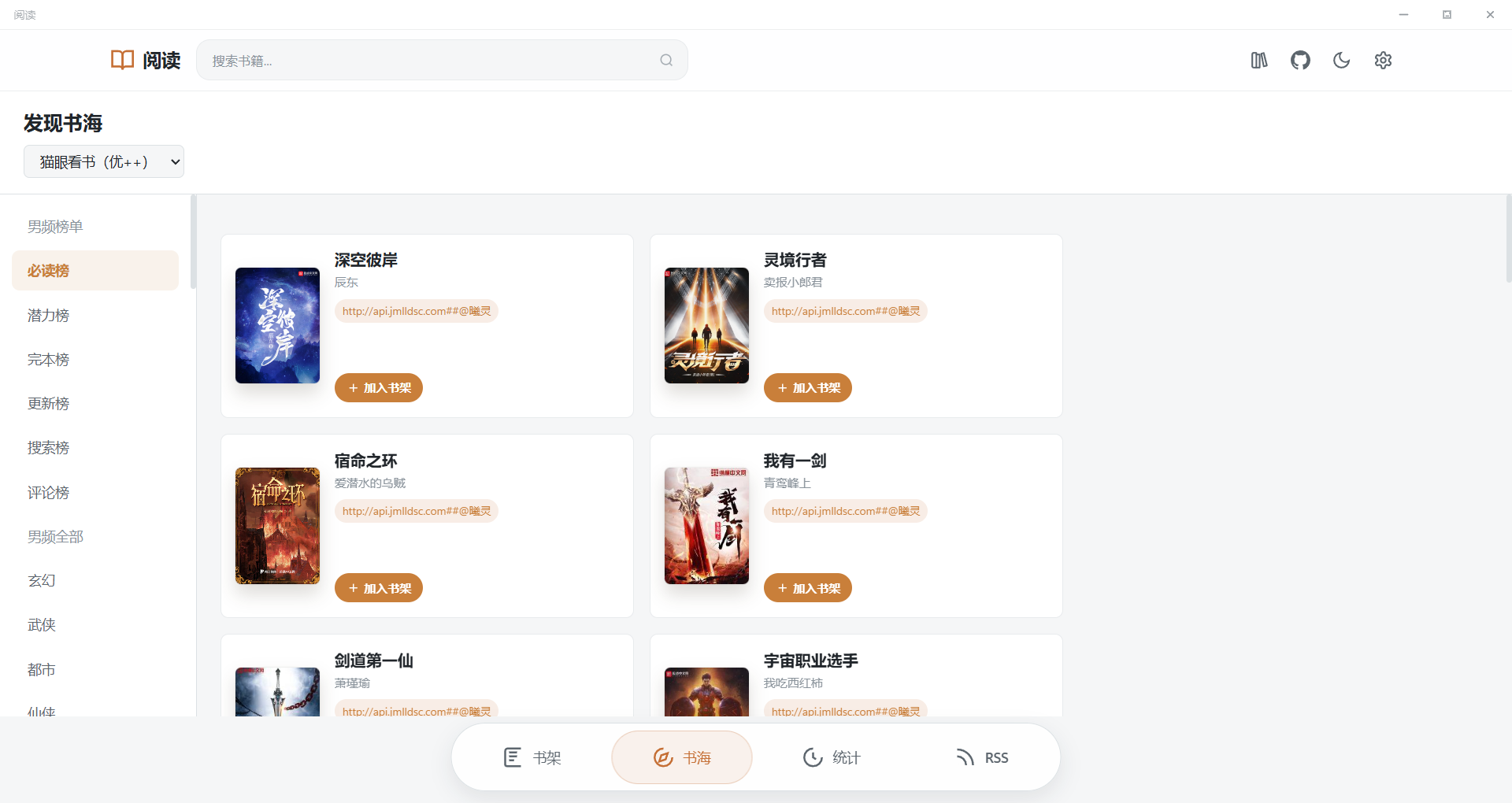Click the search magnifier icon

pyautogui.click(x=666, y=61)
